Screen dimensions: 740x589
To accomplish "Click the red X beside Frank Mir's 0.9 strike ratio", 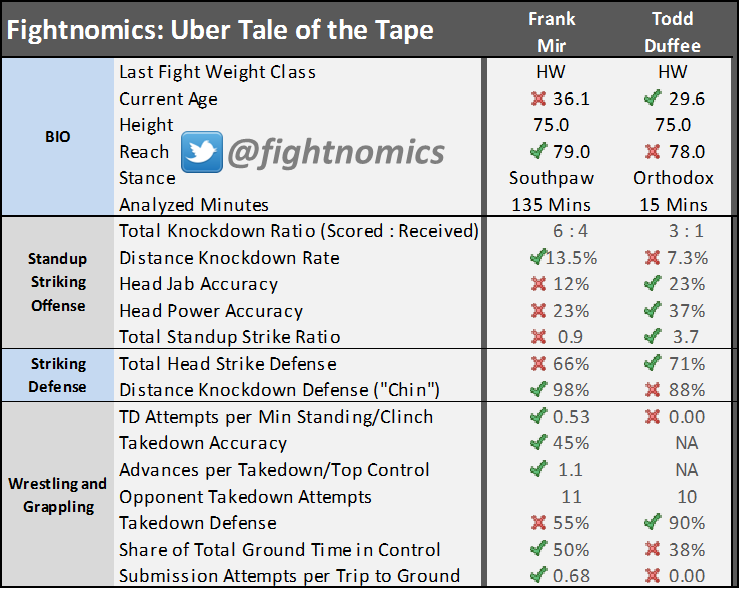I will click(x=541, y=337).
